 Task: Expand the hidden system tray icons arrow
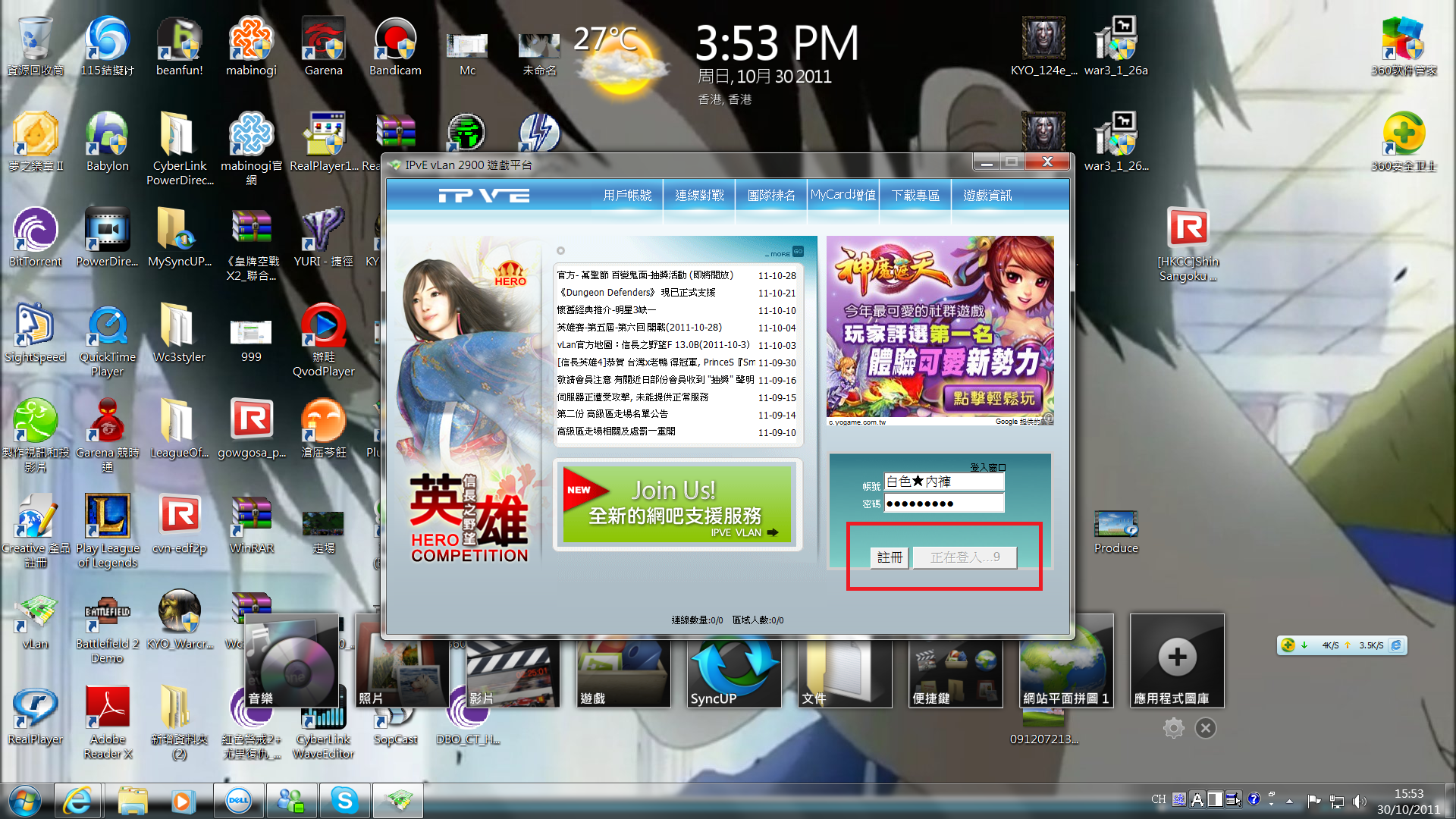point(1289,801)
